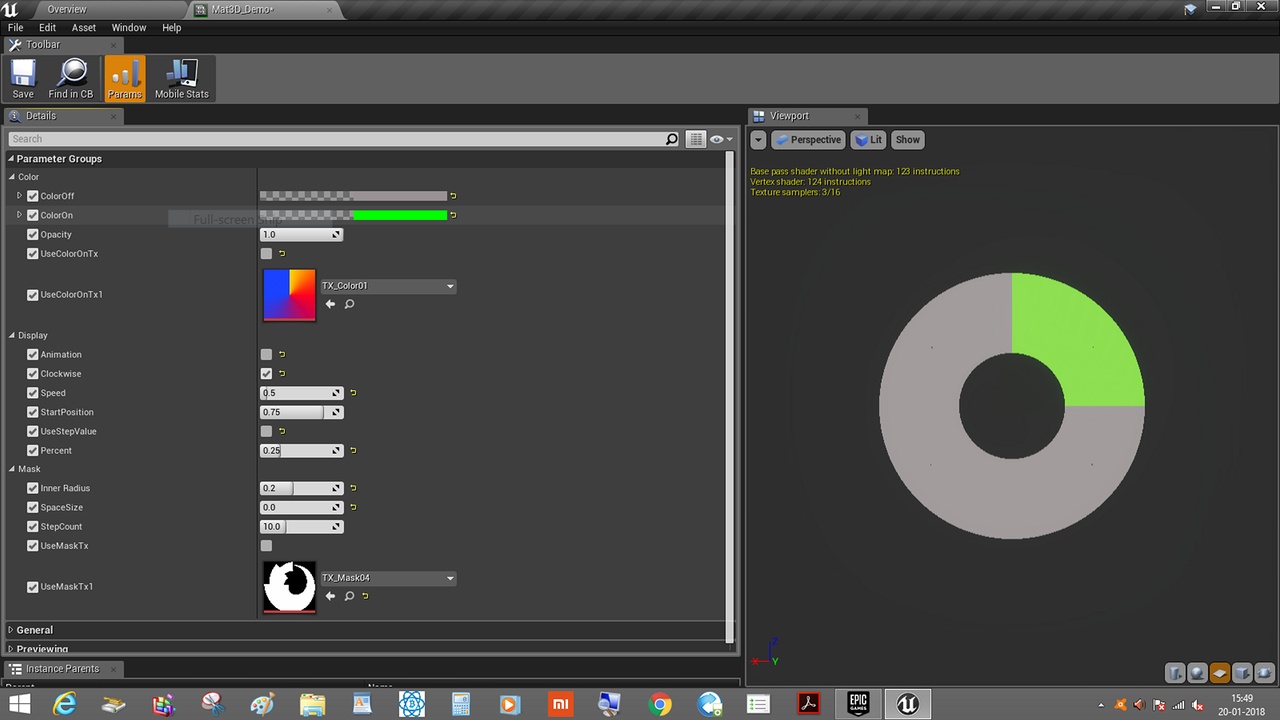Open Epic Games Launcher in taskbar
Image resolution: width=1280 pixels, height=720 pixels.
click(858, 704)
